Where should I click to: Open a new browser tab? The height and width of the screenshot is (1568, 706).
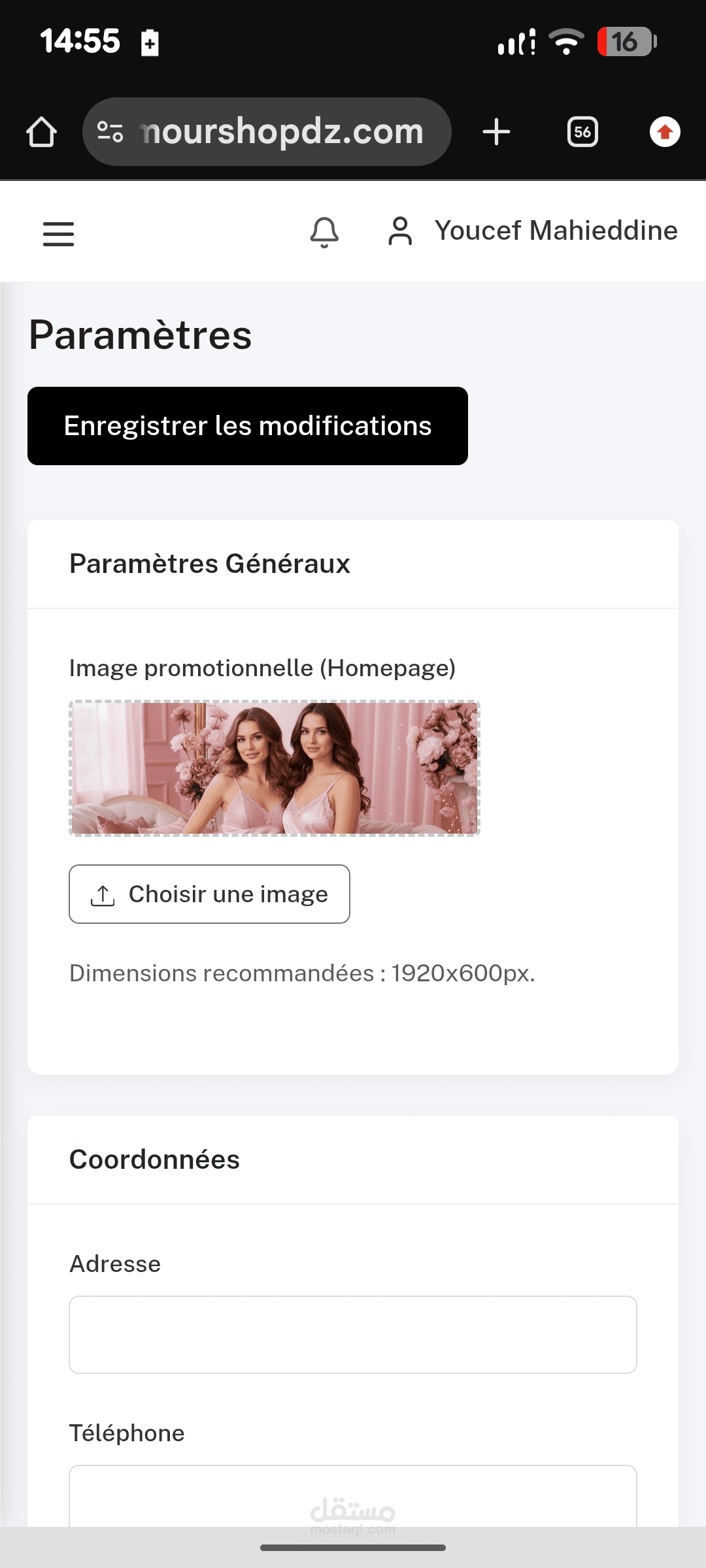[x=496, y=132]
